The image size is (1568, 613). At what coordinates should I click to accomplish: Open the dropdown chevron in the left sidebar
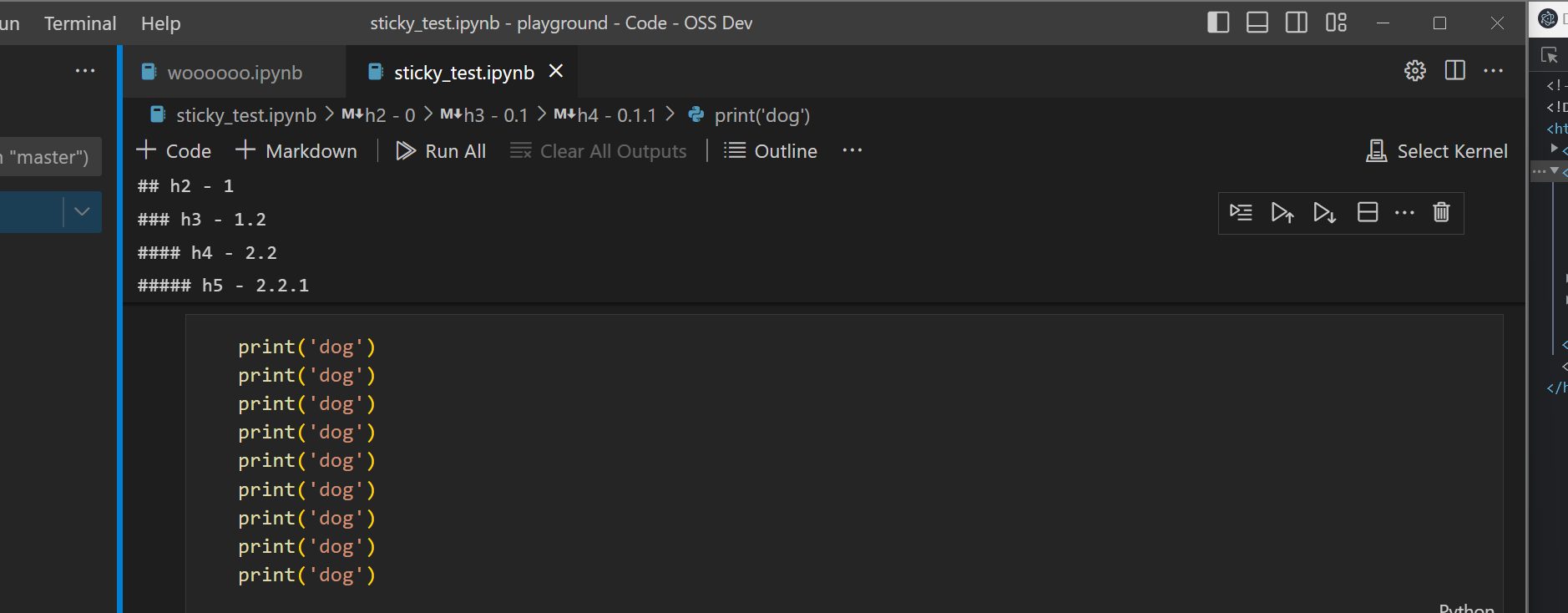[x=81, y=212]
